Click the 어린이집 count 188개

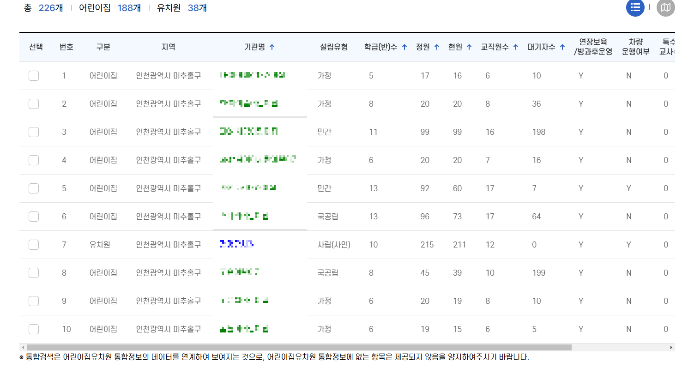tap(129, 8)
